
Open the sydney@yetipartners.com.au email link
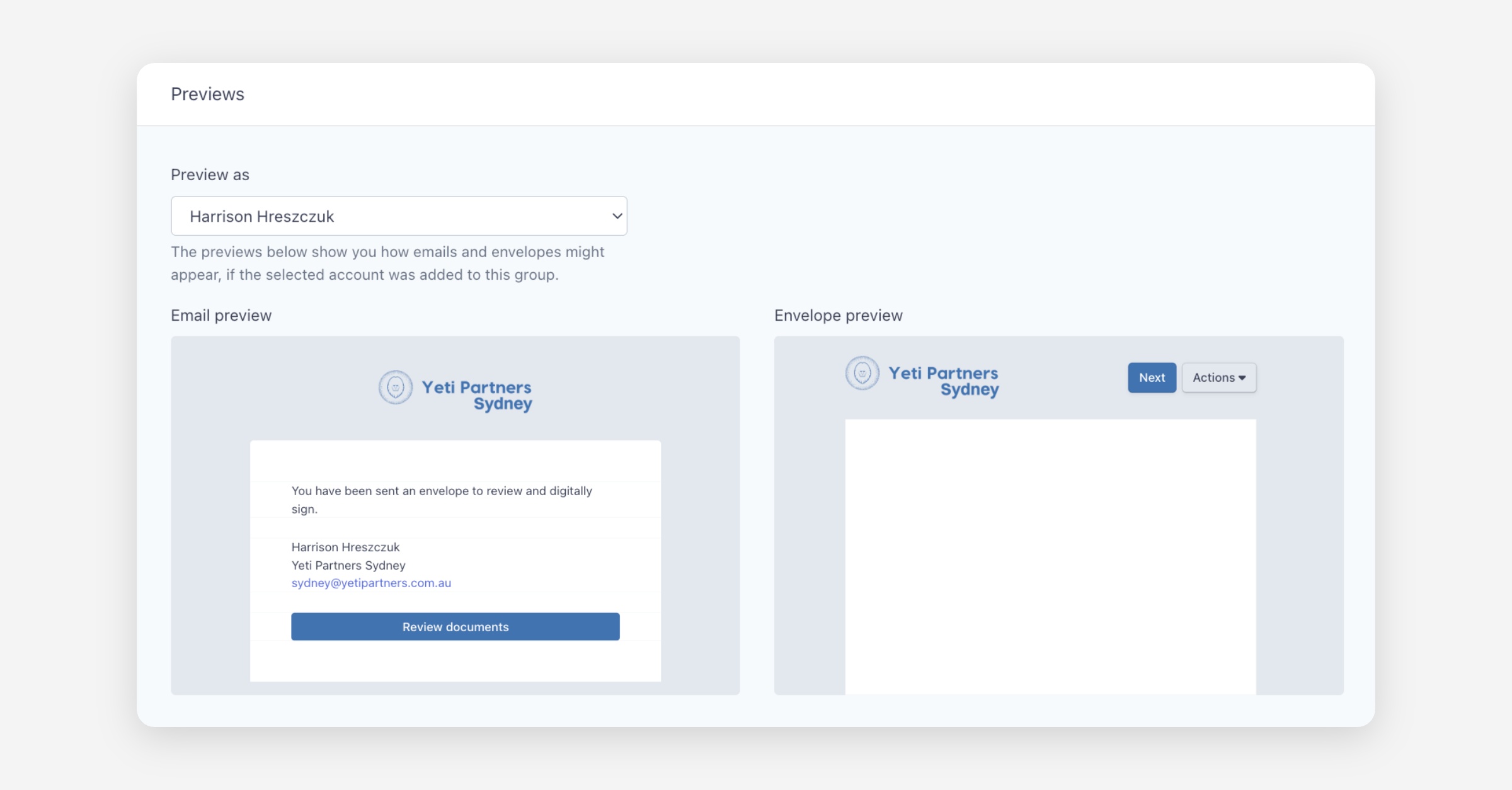tap(371, 583)
